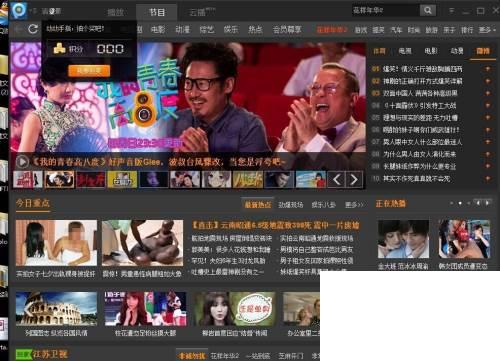Expand the 更多 dropdown in the category bar
This screenshot has width=500, height=361.
point(487,30)
